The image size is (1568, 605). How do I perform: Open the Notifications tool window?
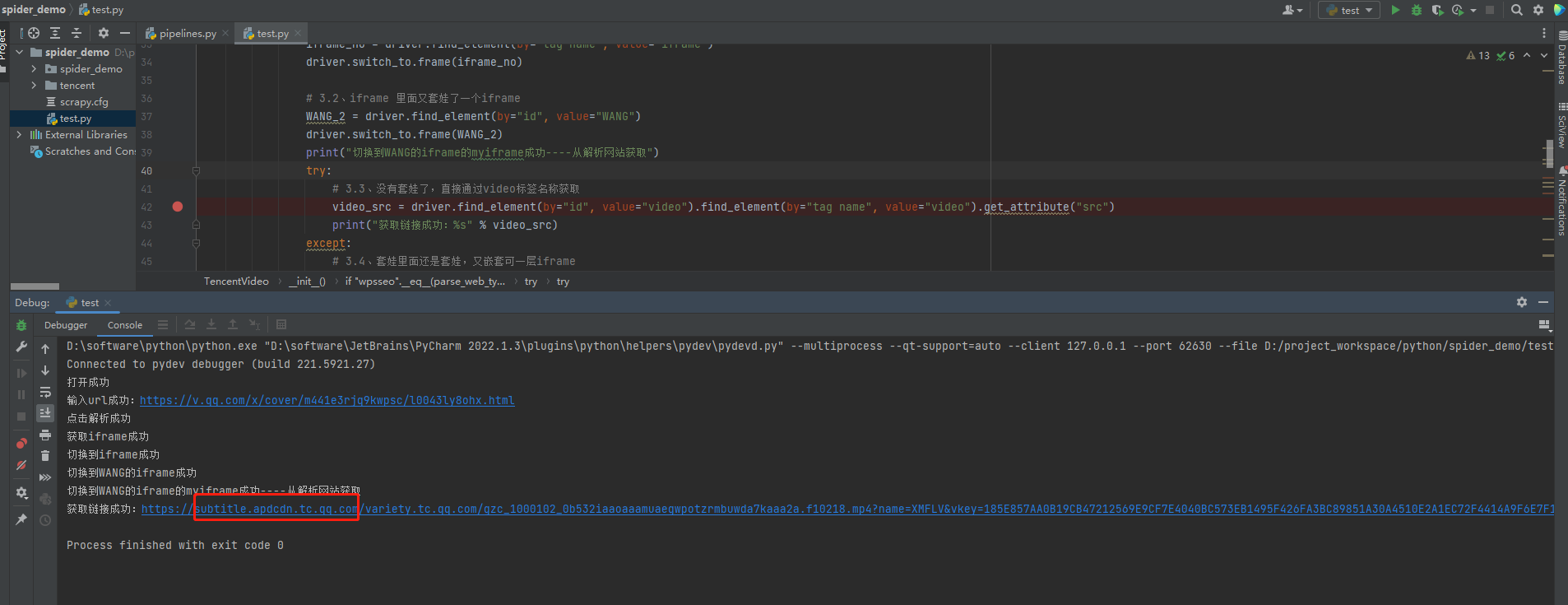click(x=1561, y=202)
